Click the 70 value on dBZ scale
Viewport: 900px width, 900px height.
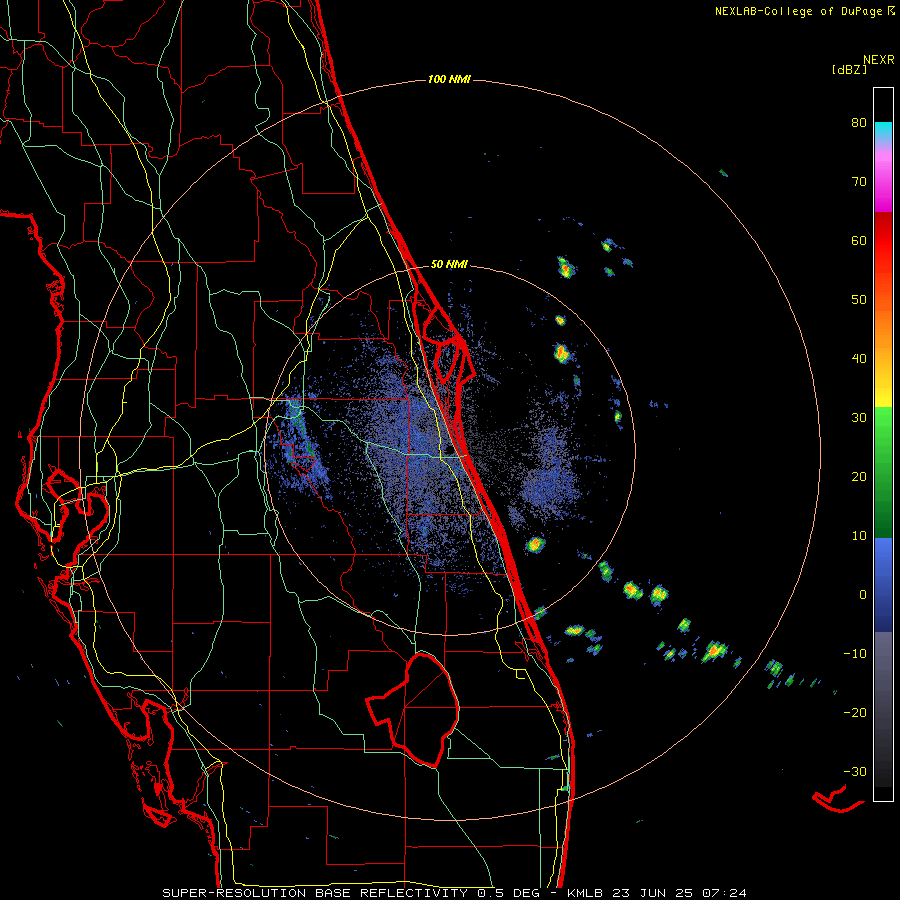click(859, 182)
